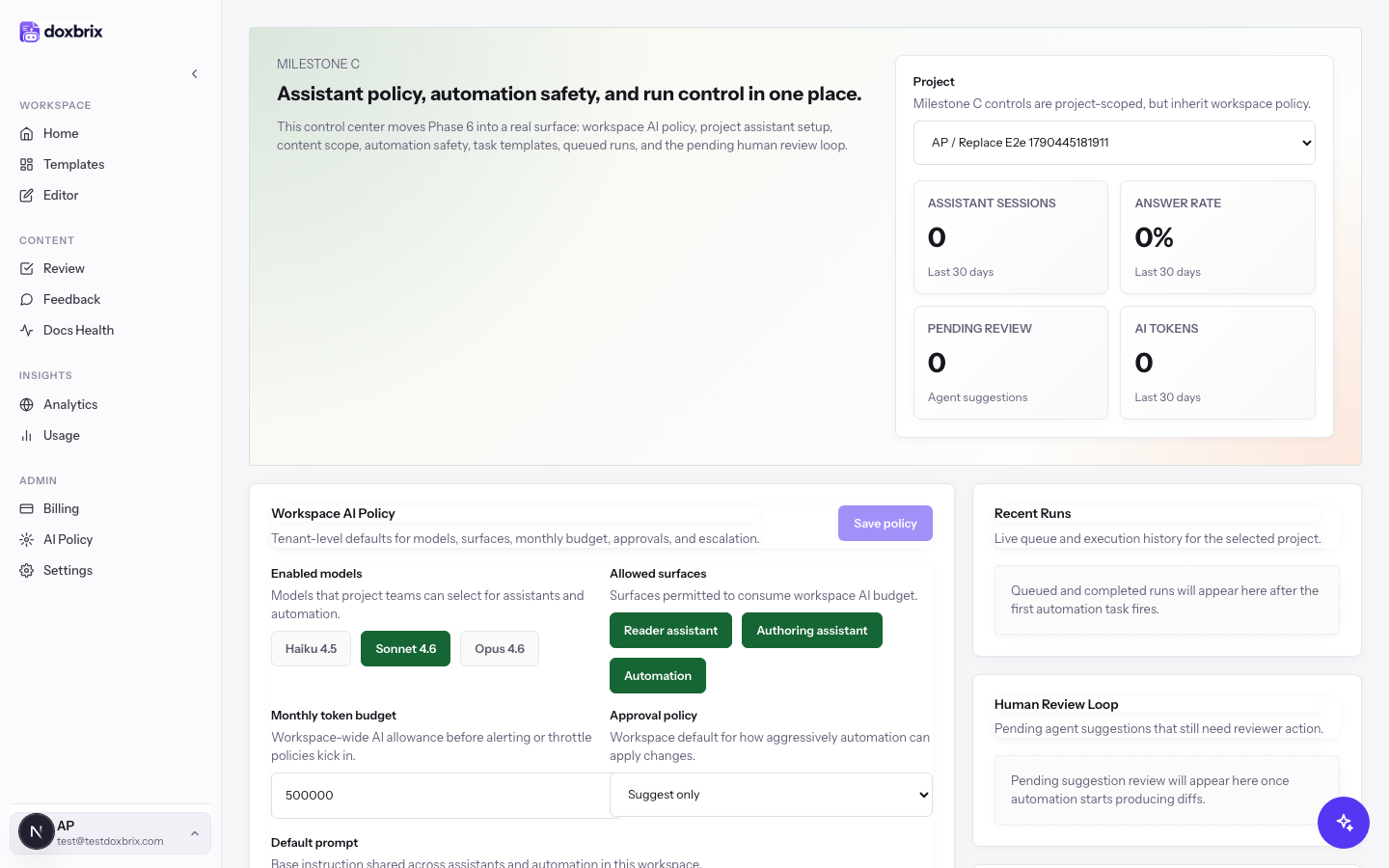Click the doxbrix logo icon
The height and width of the screenshot is (868, 1389).
[30, 32]
